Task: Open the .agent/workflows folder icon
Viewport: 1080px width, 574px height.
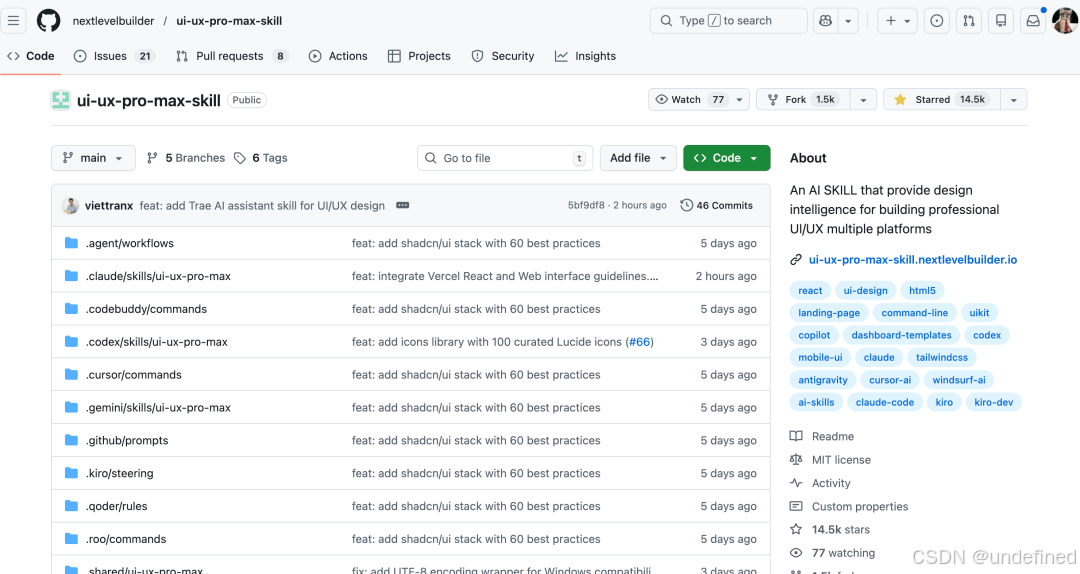Action: pyautogui.click(x=71, y=243)
